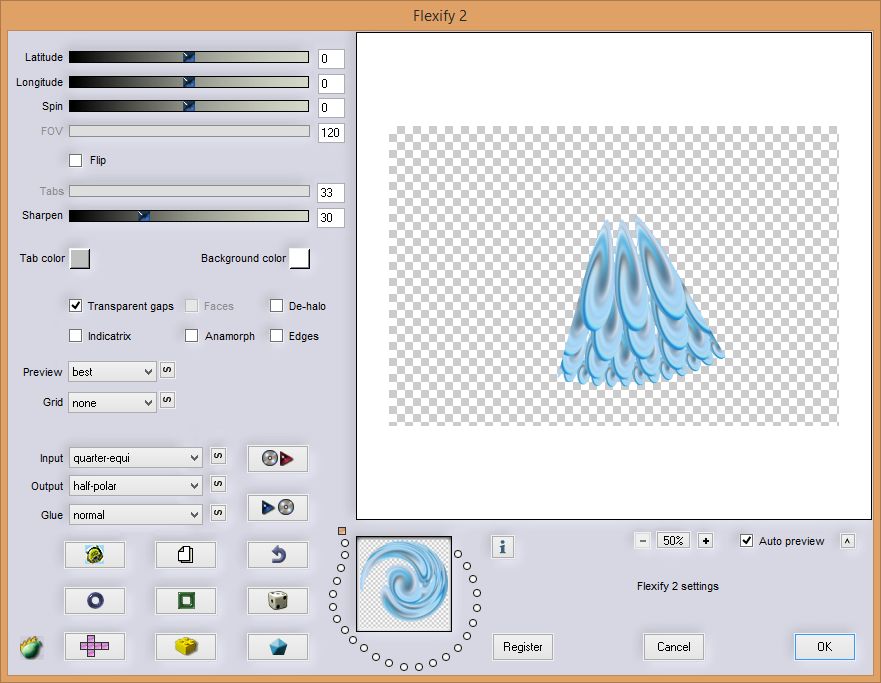
Task: Open the Background color swatch
Action: [x=299, y=258]
